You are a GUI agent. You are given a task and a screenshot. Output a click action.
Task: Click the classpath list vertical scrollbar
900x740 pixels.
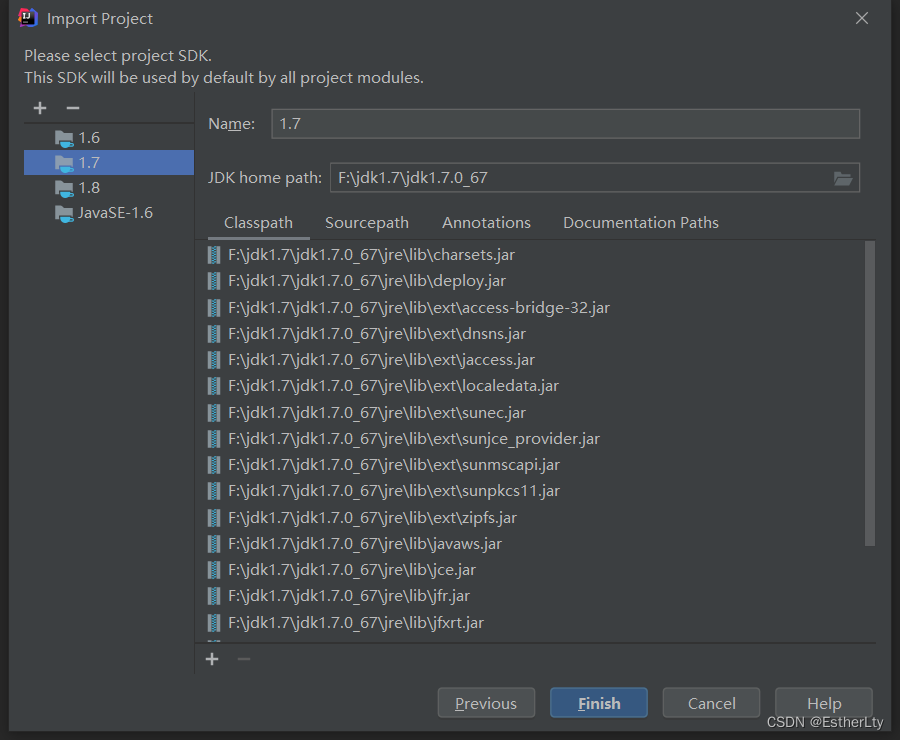[870, 393]
